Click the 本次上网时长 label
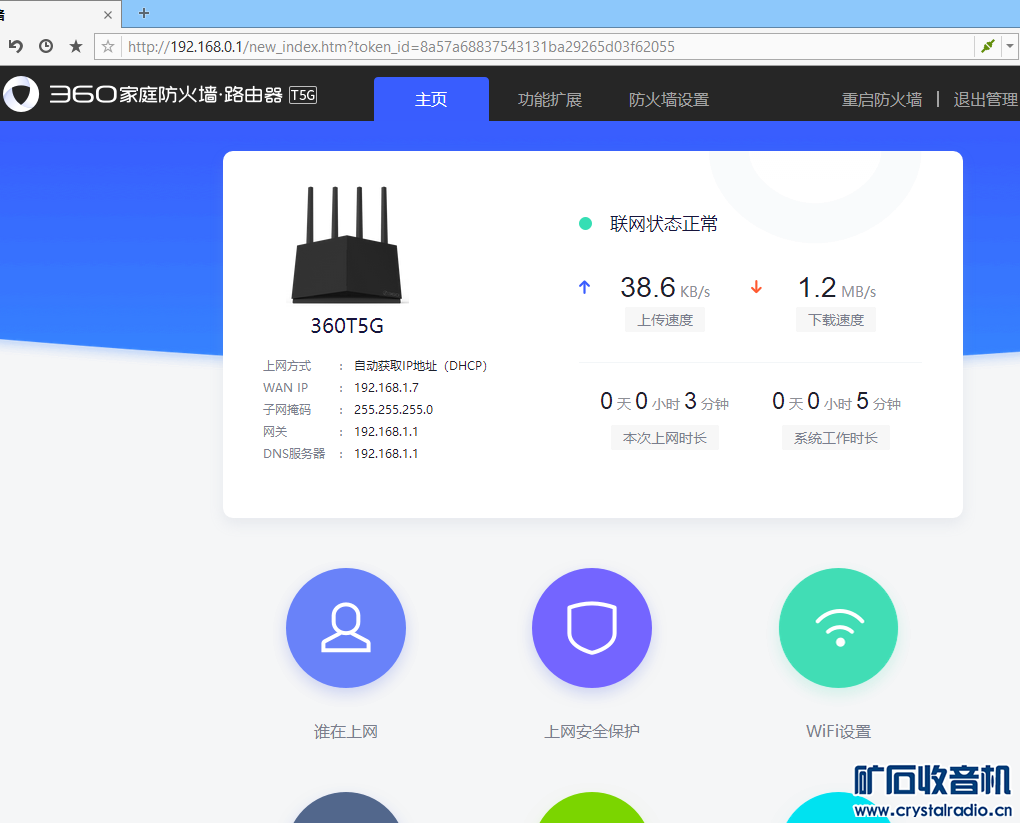The image size is (1020, 823). coord(665,438)
